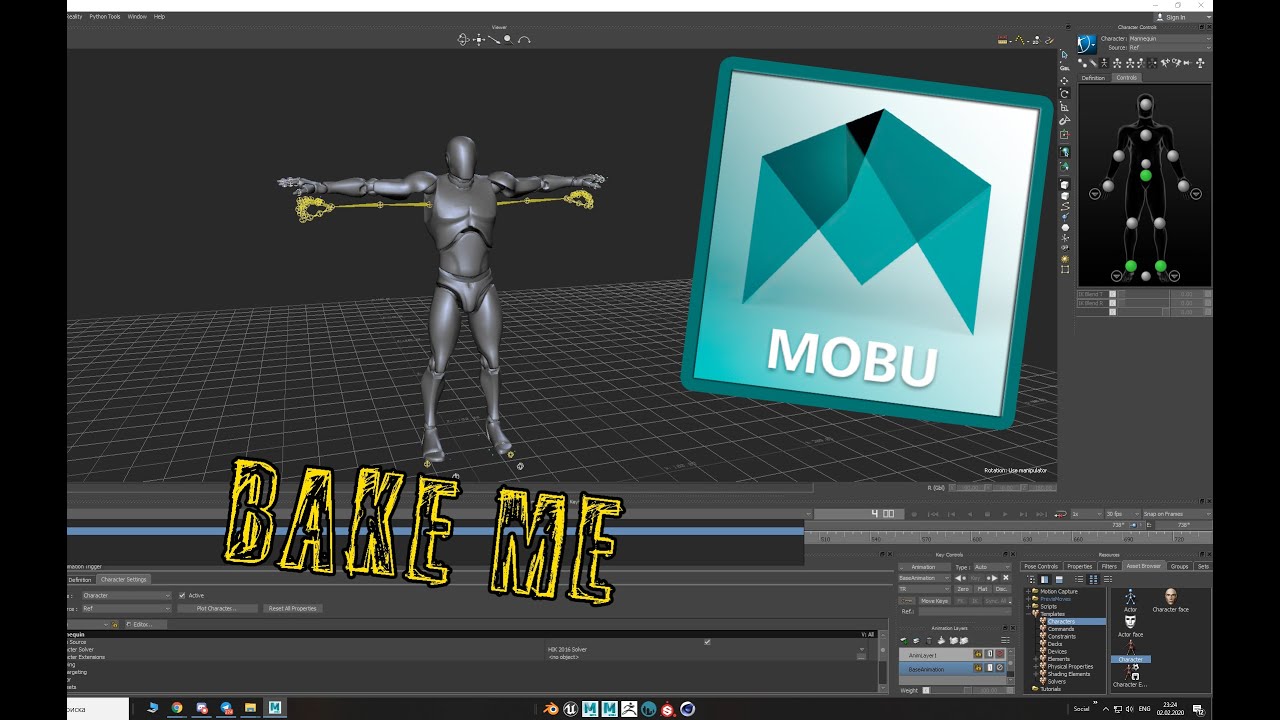Click the Reset All Properties button

tap(292, 608)
